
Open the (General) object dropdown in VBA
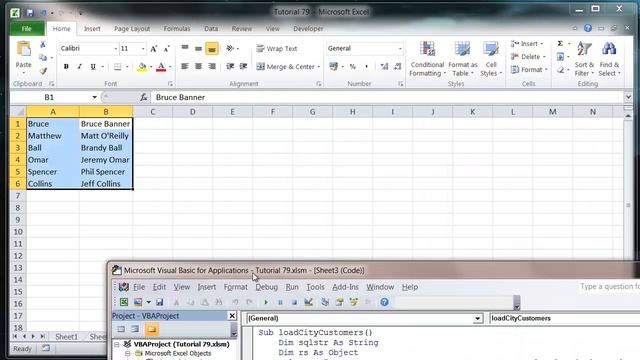[x=478, y=318]
